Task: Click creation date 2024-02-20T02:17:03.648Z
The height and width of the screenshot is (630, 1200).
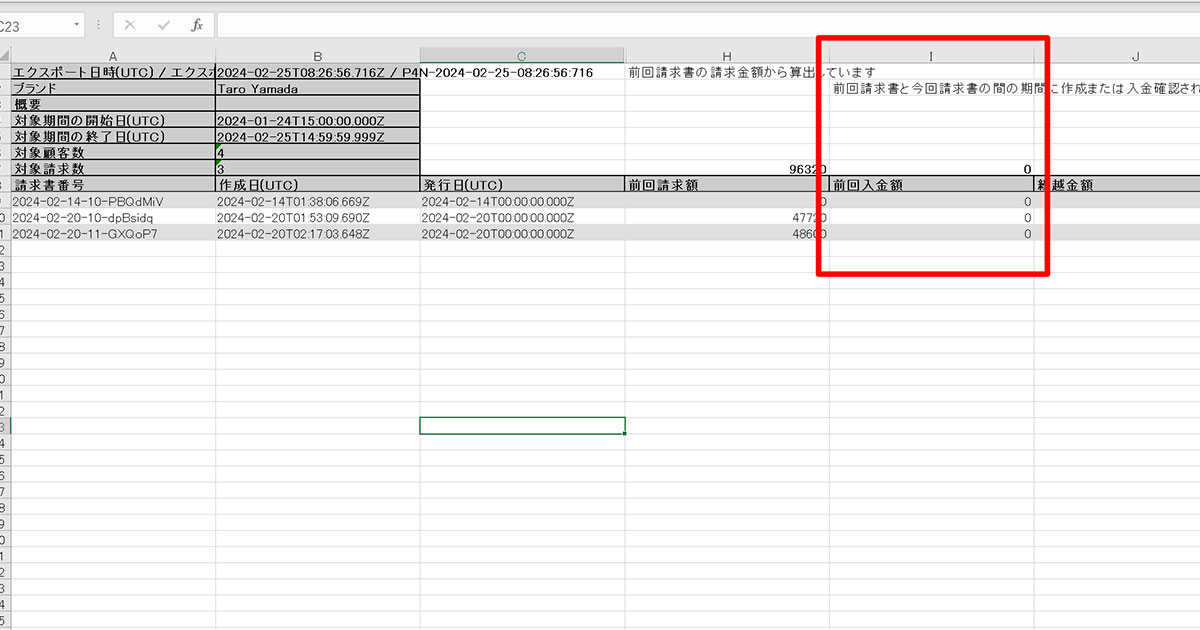Action: [x=318, y=233]
